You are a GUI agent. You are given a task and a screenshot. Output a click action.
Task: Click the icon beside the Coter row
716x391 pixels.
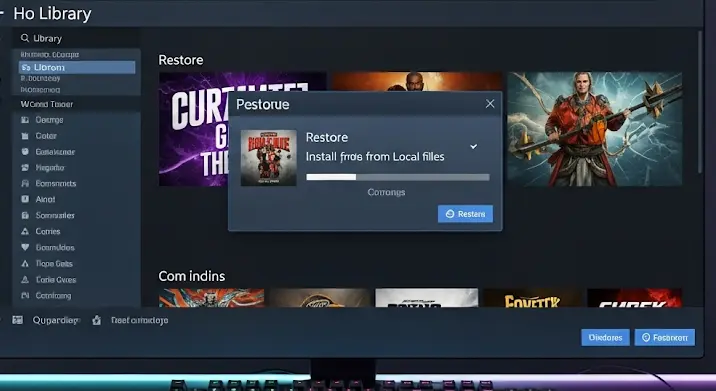pos(25,136)
